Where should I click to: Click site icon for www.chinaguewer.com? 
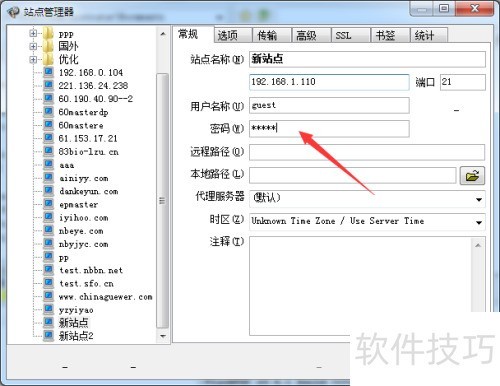[48, 296]
